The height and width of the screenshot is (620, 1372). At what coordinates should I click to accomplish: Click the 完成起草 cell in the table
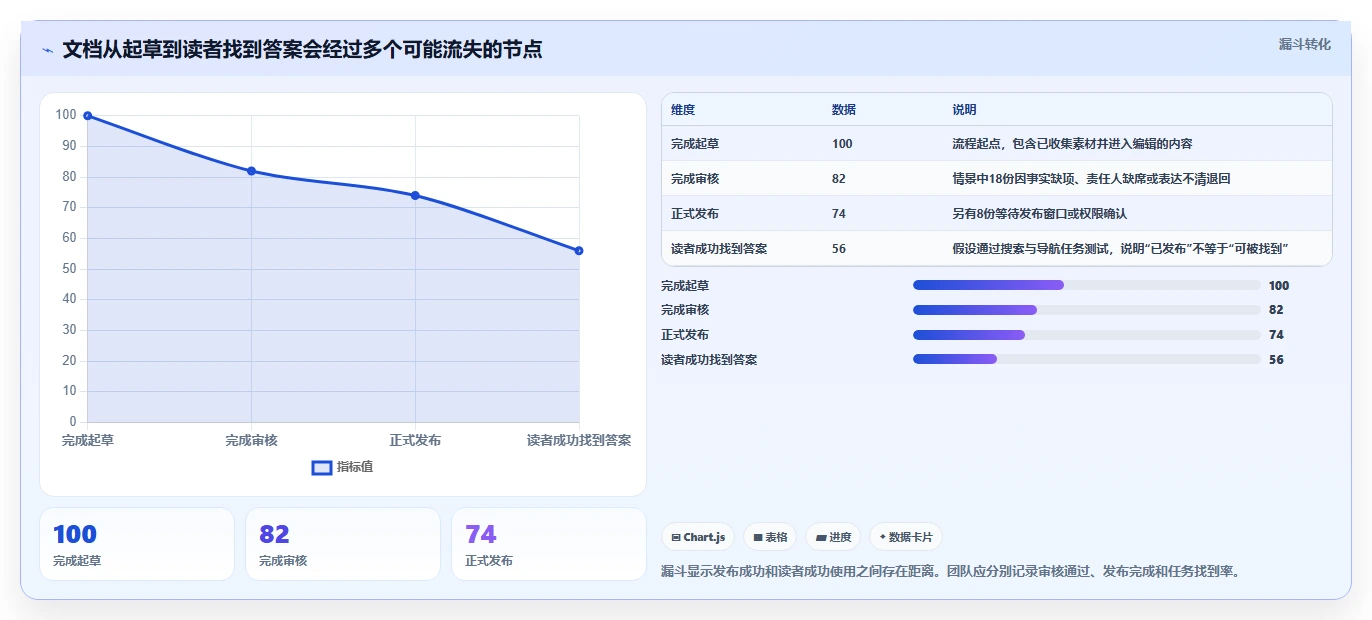(x=695, y=144)
